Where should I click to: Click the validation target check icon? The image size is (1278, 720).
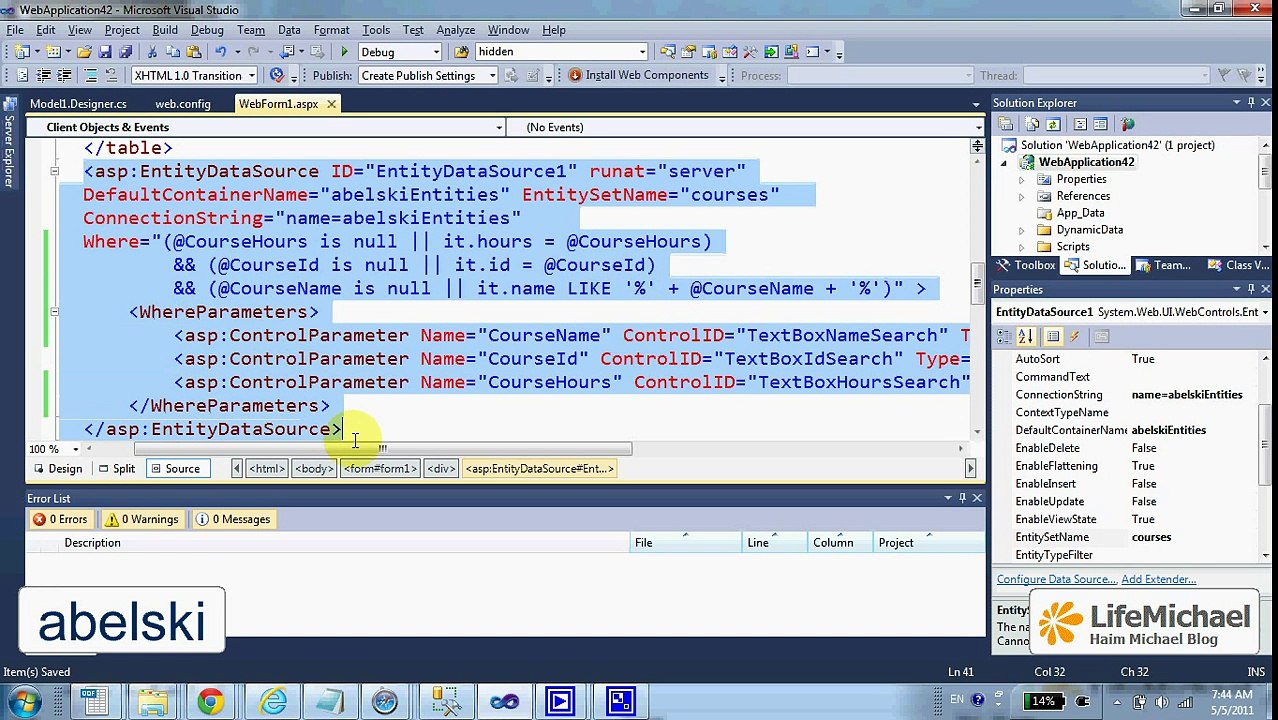276,76
